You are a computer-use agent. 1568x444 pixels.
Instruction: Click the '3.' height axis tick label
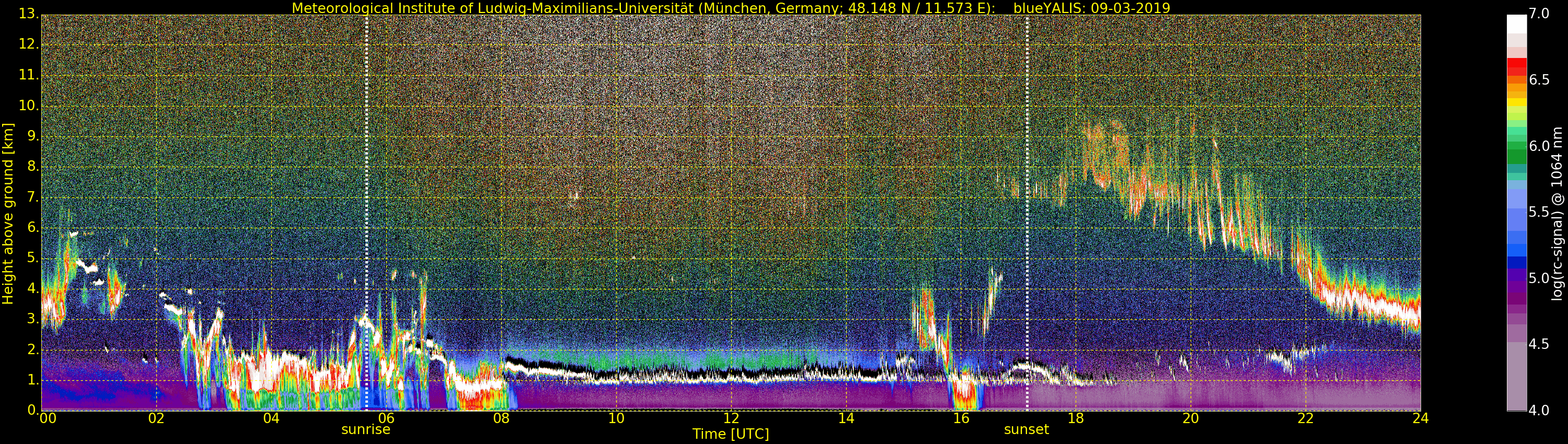pos(33,319)
